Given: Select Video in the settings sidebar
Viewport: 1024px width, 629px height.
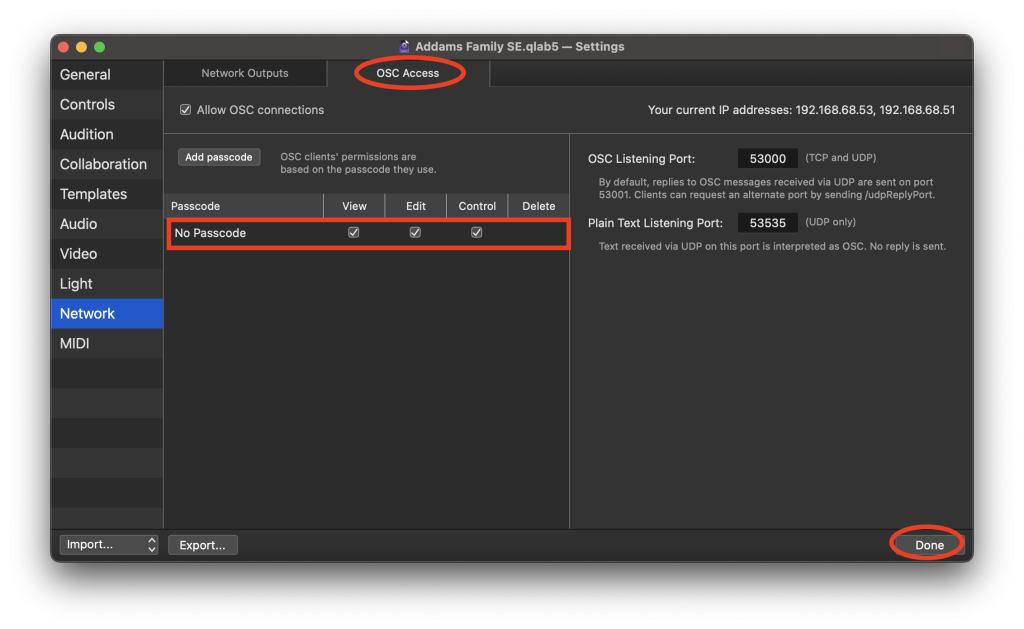Looking at the screenshot, I should coord(106,254).
